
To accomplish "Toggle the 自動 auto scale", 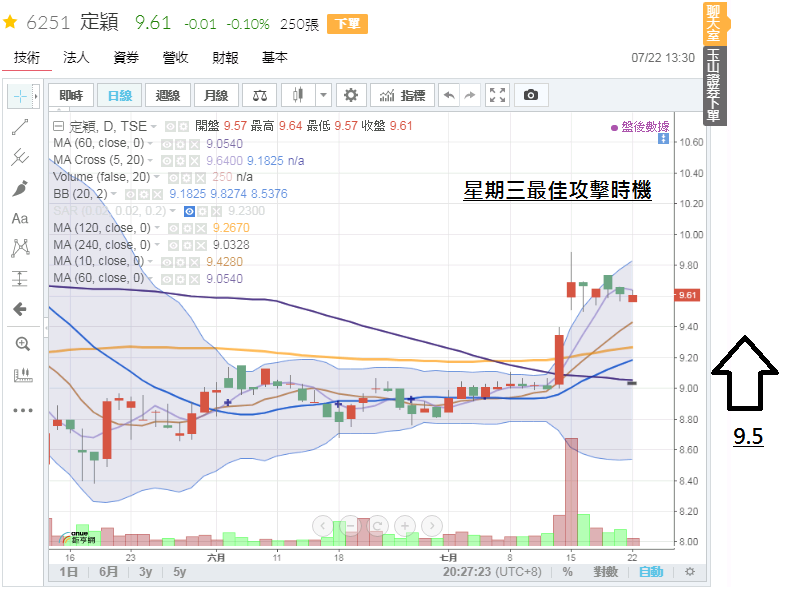I will pos(651,572).
